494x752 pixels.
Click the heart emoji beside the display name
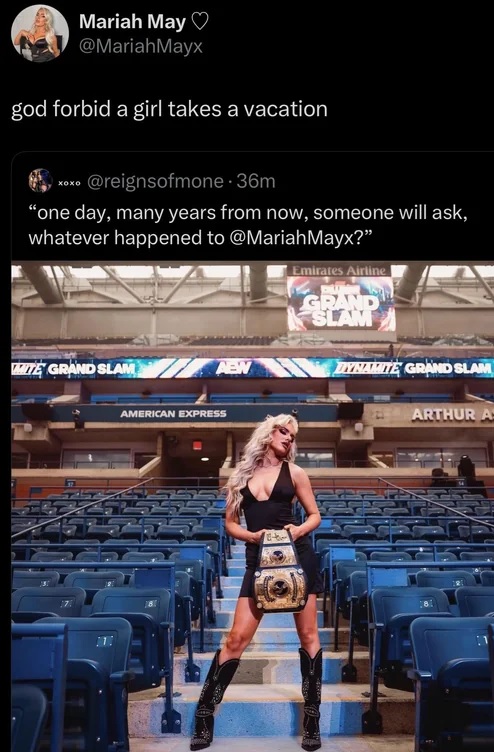[x=200, y=22]
